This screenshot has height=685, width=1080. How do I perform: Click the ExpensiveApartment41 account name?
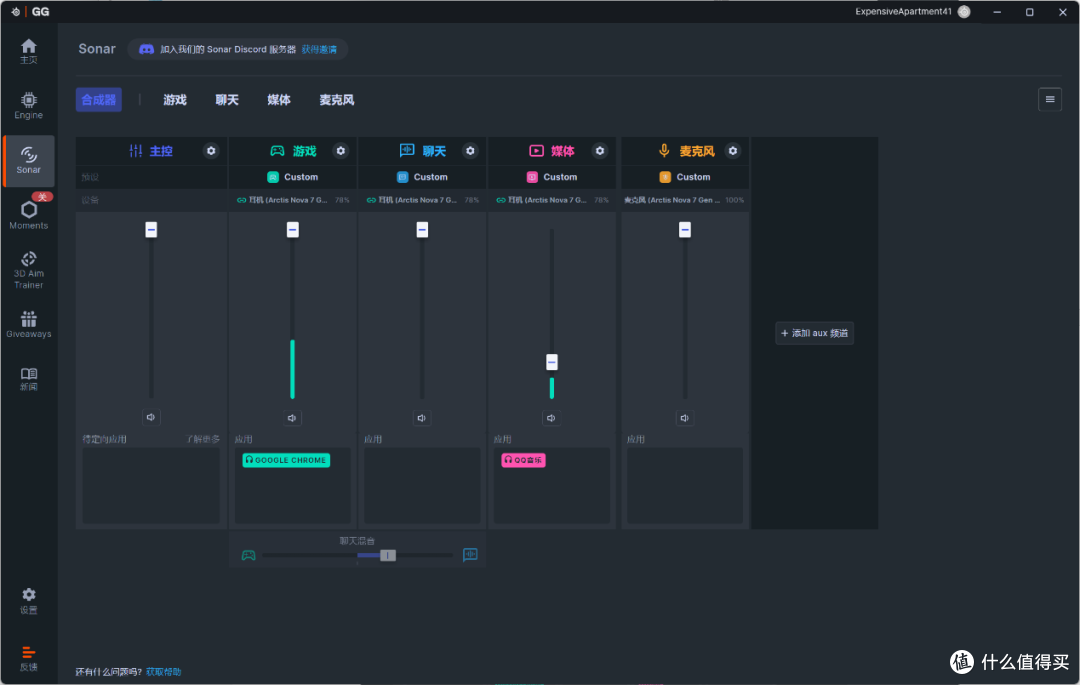(x=903, y=12)
